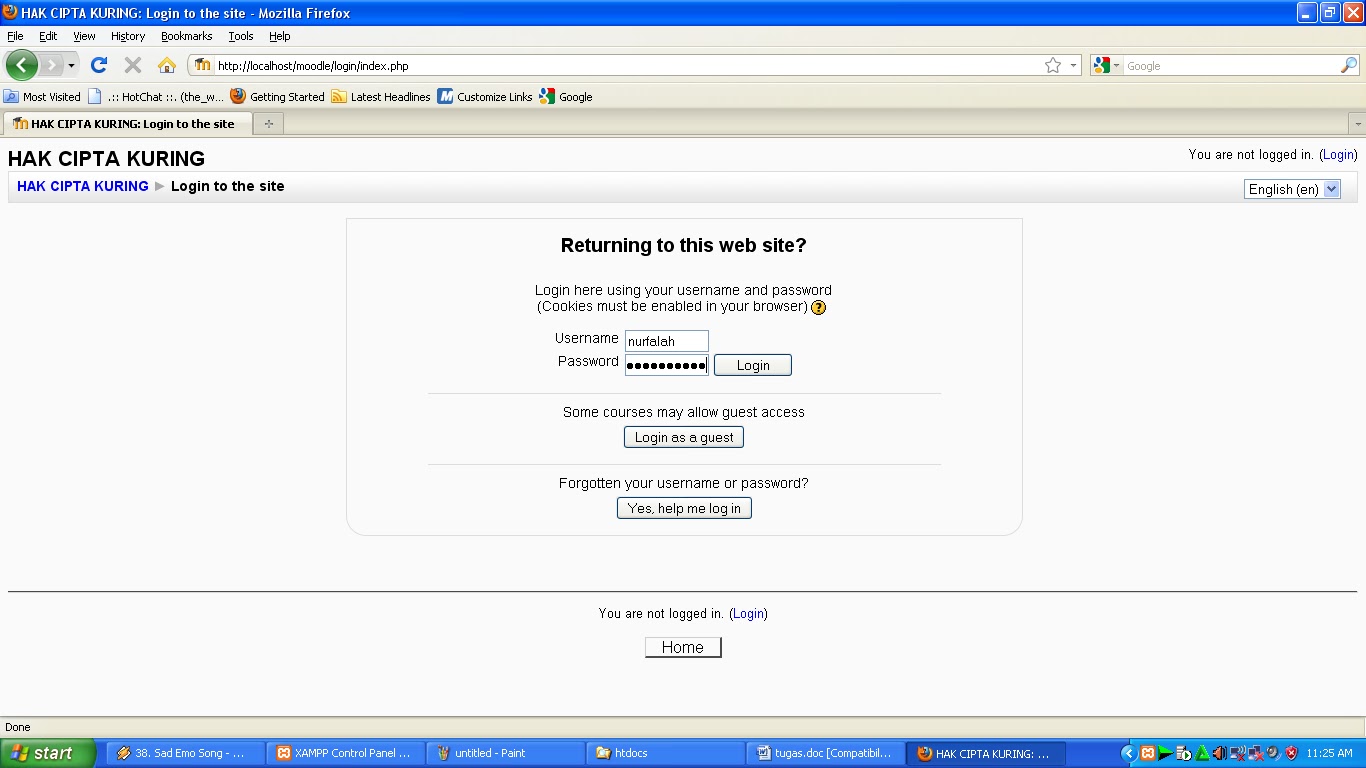Open XAMPP from its orange system tray icon
Viewport: 1366px width, 768px height.
tap(1147, 754)
